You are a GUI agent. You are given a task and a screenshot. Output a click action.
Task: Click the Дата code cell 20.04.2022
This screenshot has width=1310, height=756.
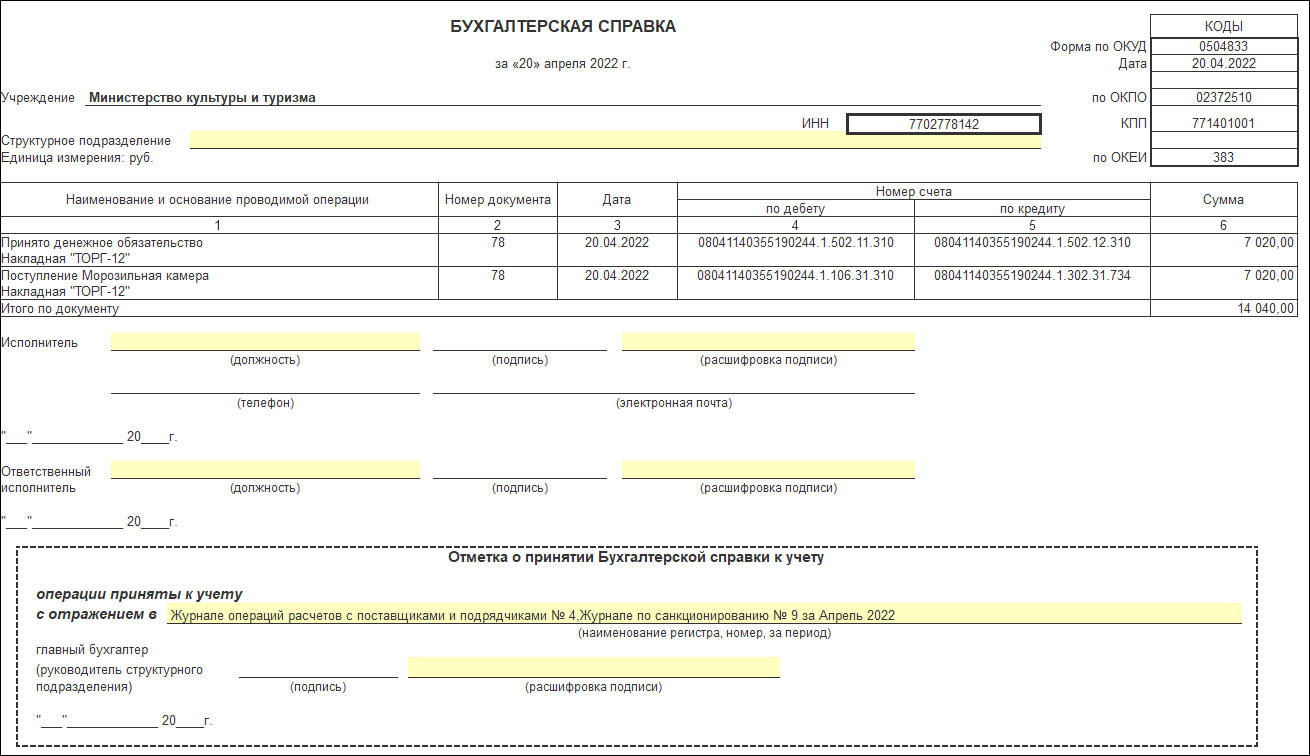point(1223,63)
